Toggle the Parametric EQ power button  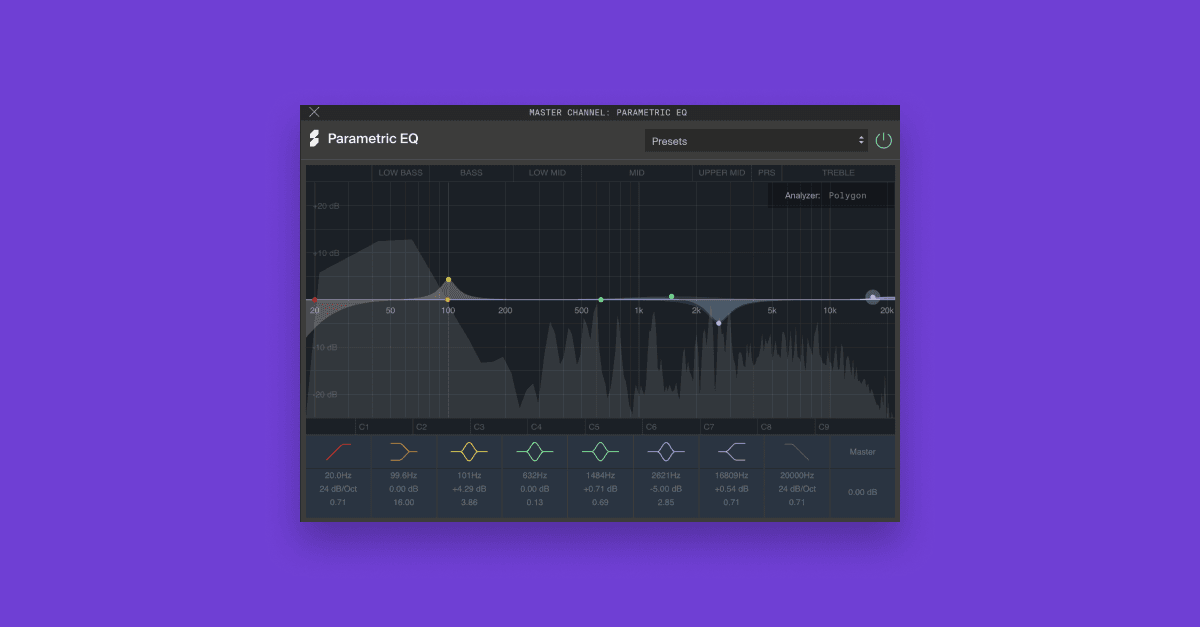883,140
